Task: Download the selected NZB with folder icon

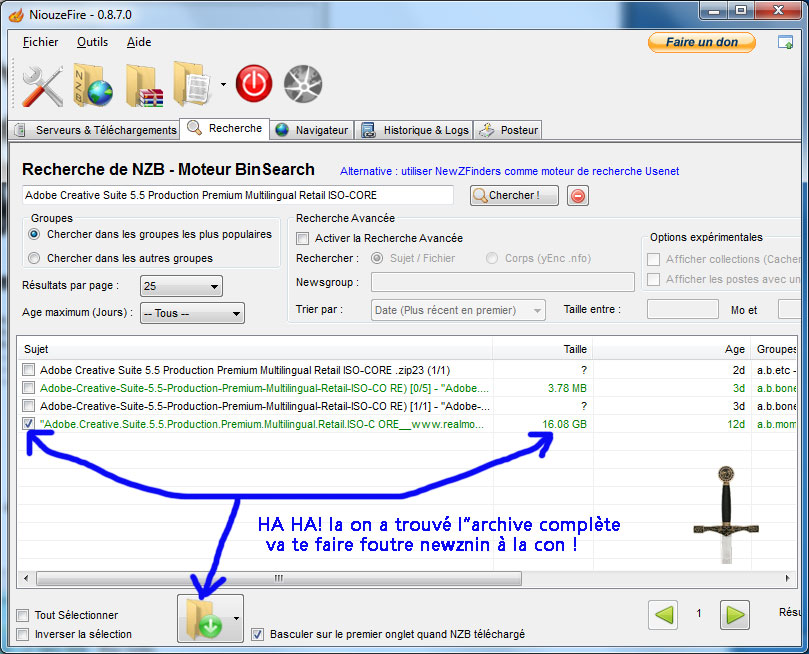Action: (x=204, y=618)
